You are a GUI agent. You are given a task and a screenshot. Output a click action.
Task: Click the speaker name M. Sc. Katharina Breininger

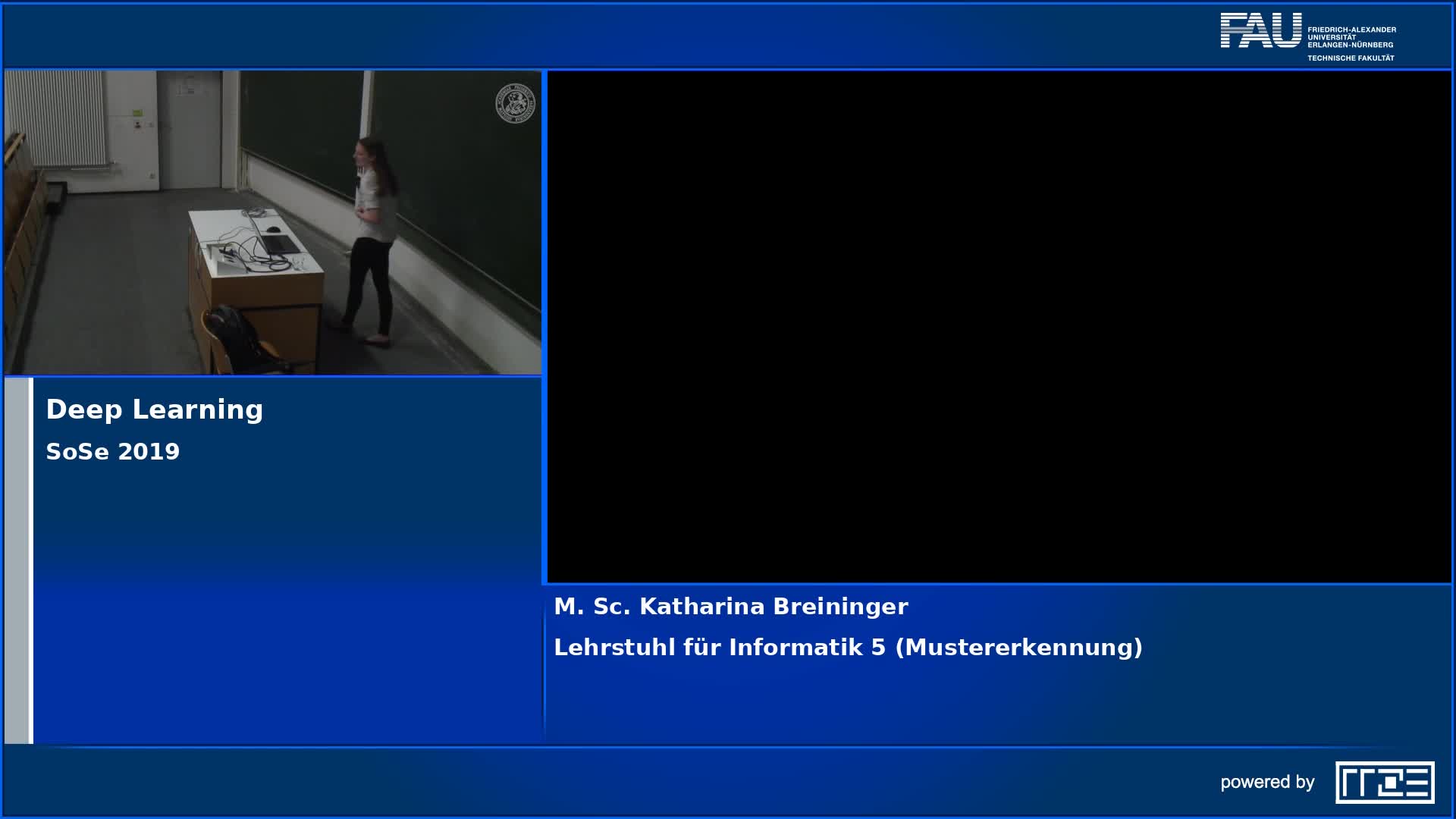point(730,606)
